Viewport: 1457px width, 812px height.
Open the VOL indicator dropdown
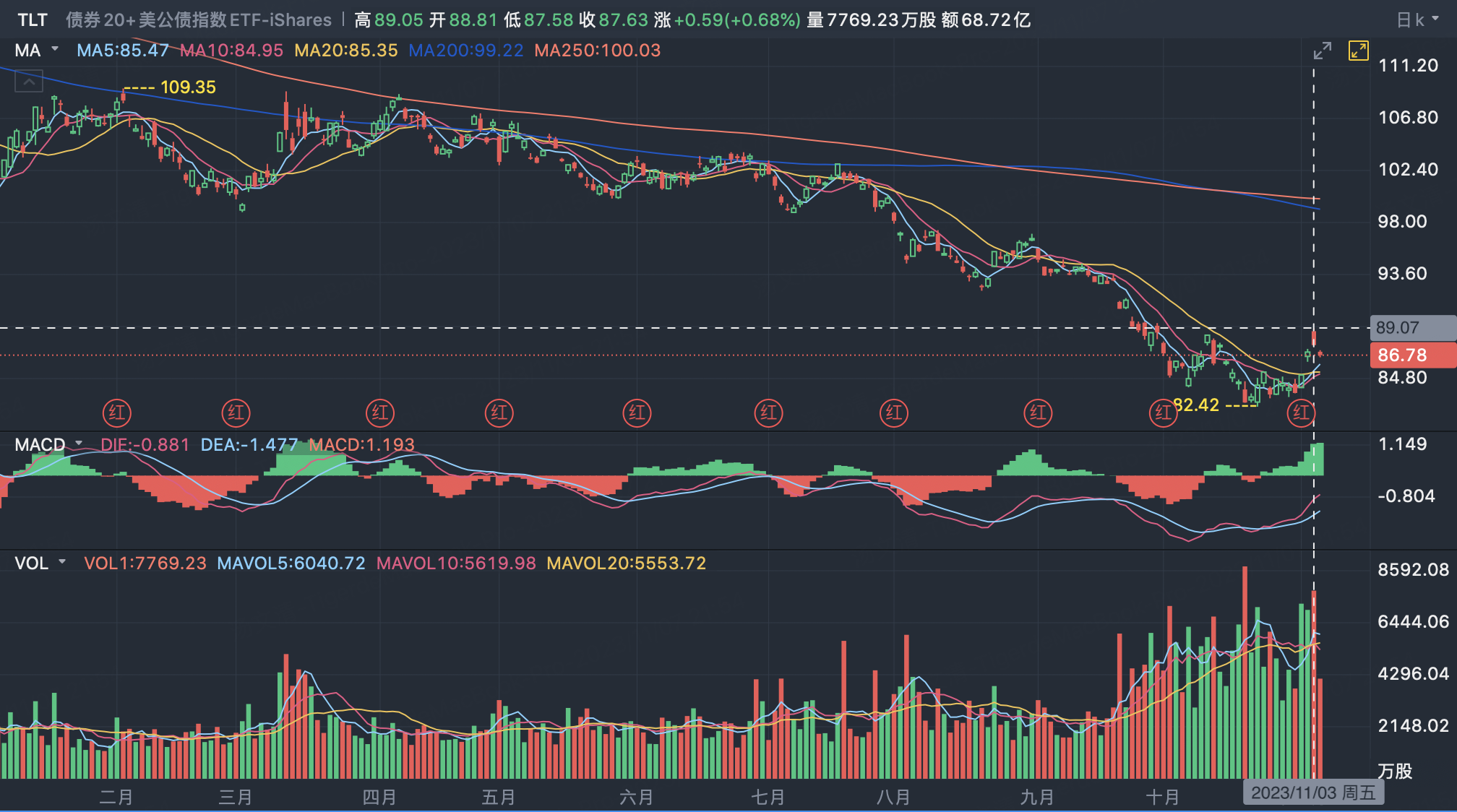pyautogui.click(x=40, y=563)
